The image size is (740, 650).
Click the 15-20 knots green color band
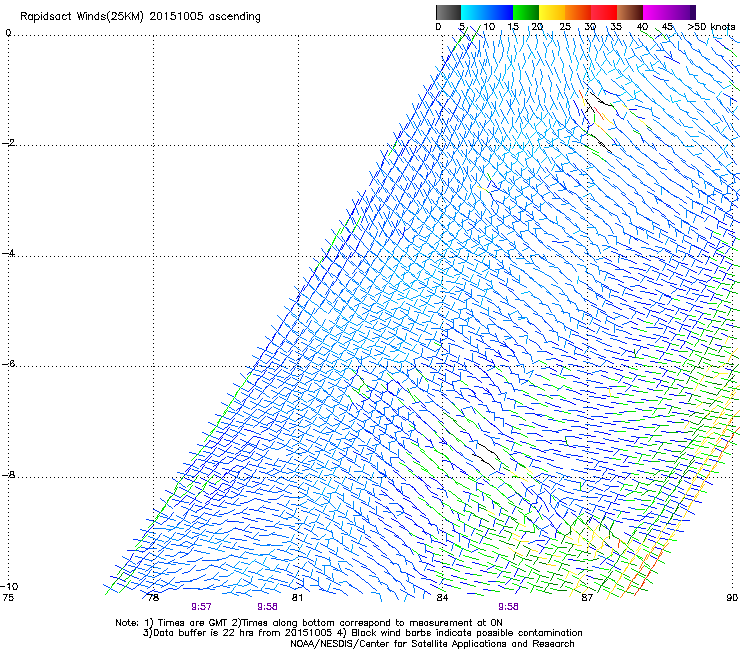pos(526,12)
